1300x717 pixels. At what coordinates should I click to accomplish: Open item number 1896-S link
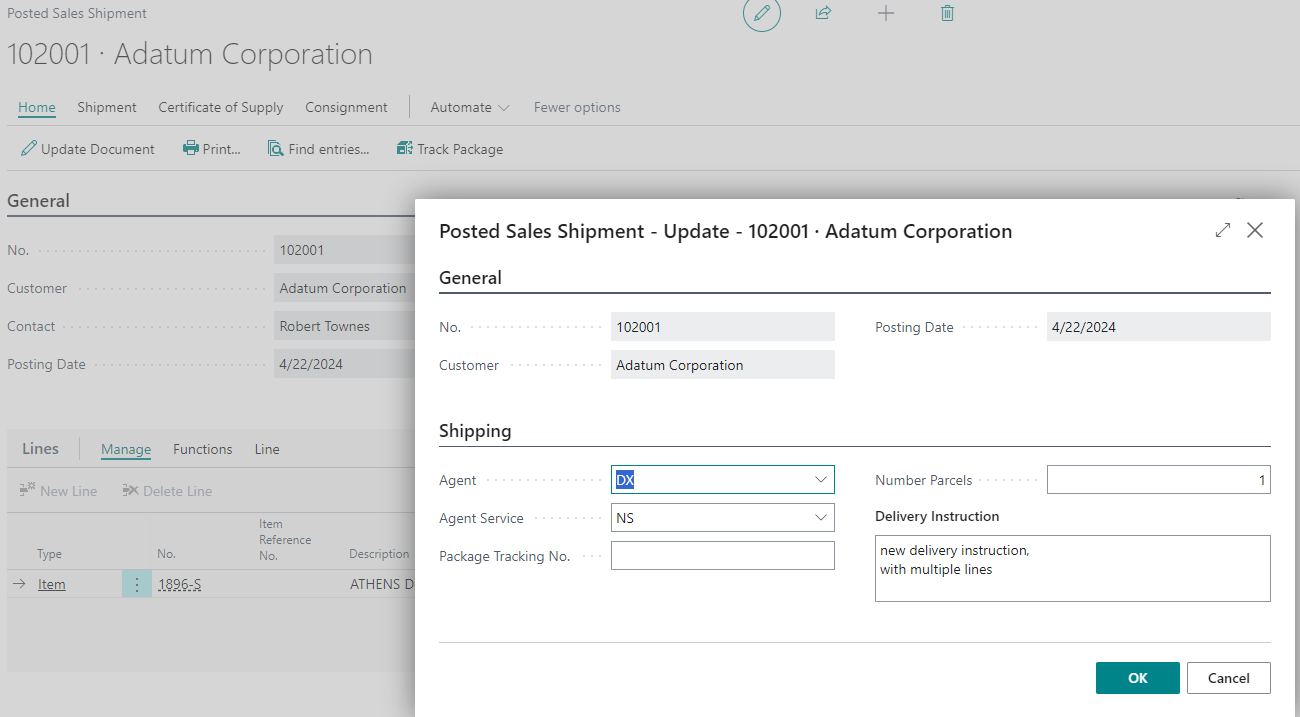coord(179,584)
